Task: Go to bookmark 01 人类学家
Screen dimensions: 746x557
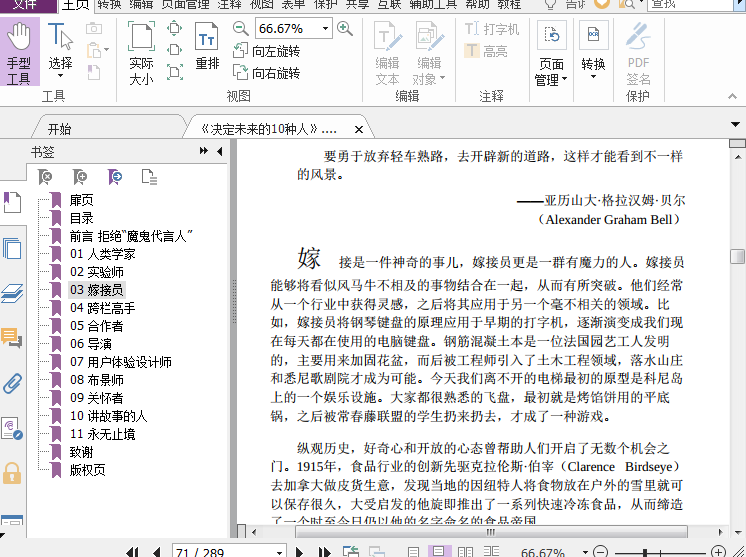Action: click(102, 254)
